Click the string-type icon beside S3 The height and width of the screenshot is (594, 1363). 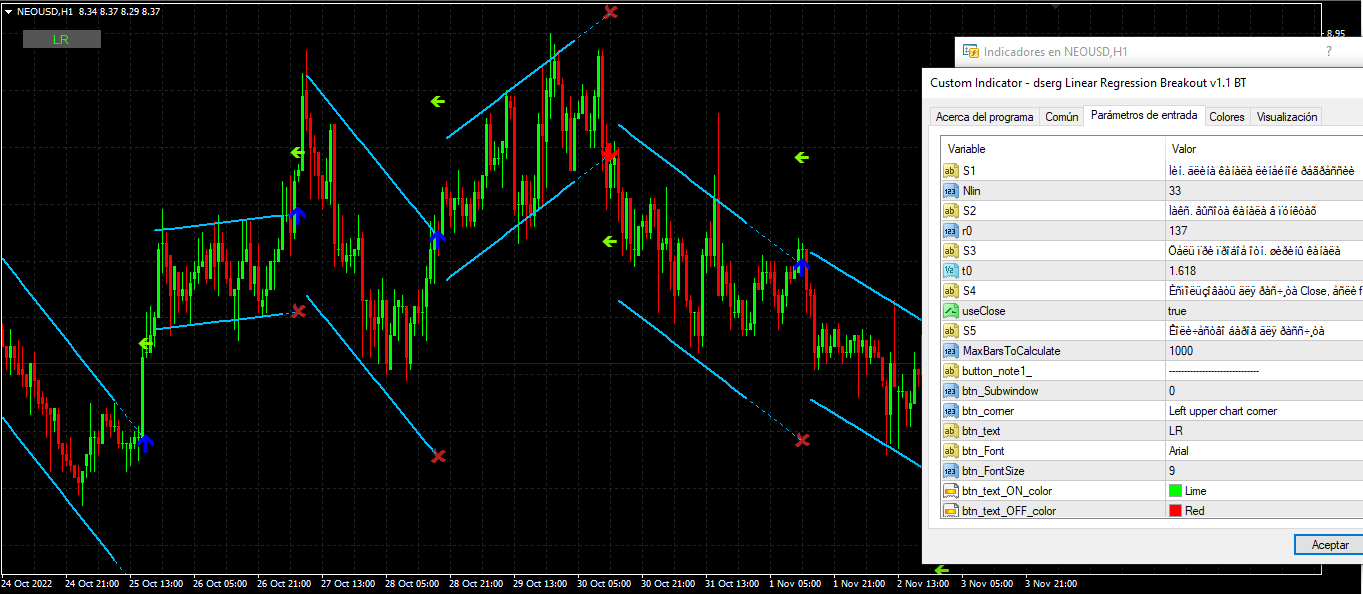pyautogui.click(x=950, y=251)
